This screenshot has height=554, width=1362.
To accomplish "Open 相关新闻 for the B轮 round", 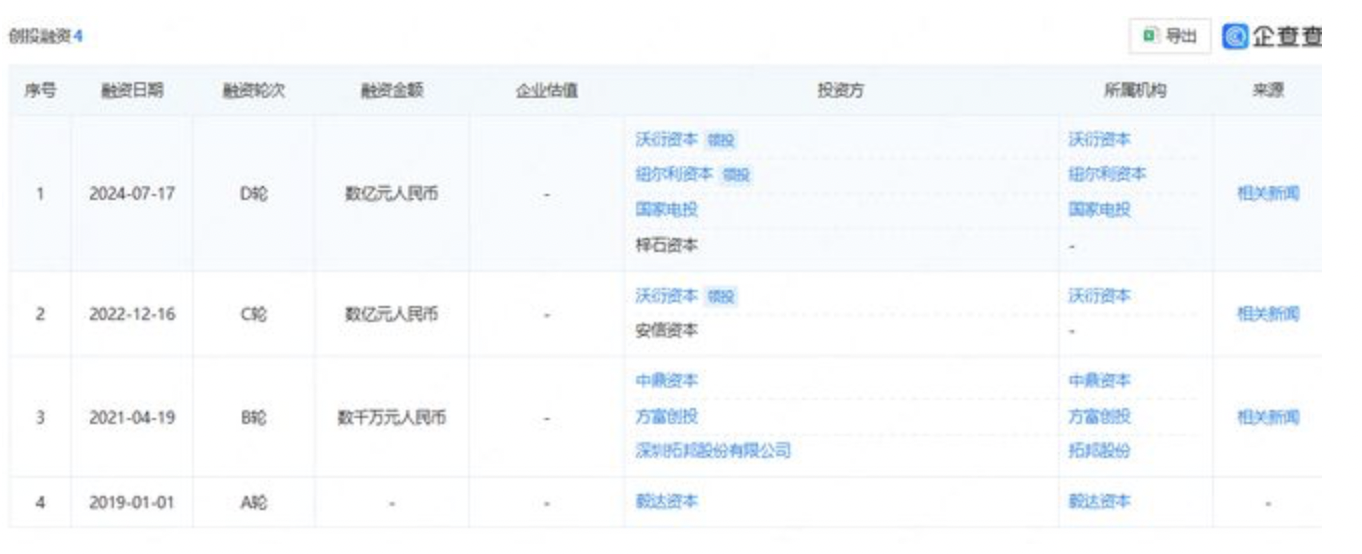I will (1268, 417).
